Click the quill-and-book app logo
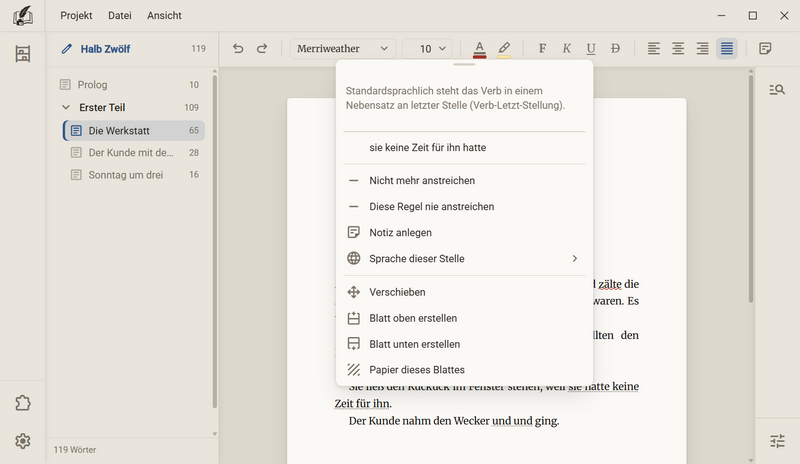 [x=22, y=16]
